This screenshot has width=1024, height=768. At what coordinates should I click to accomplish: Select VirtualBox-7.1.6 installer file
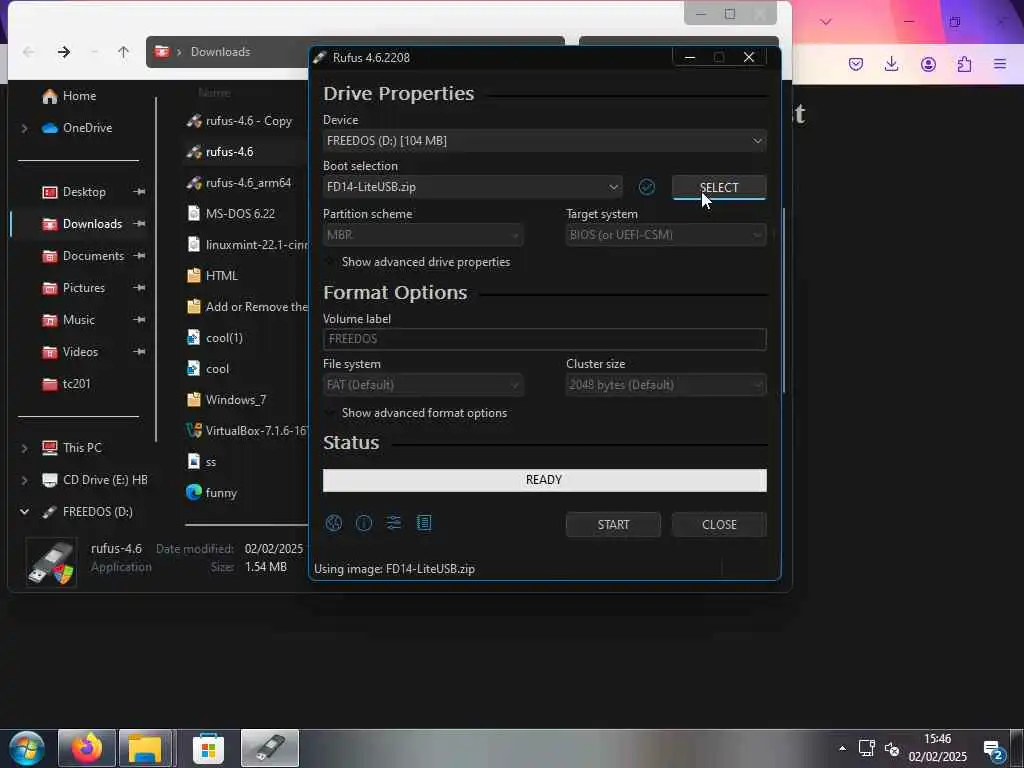(246, 430)
